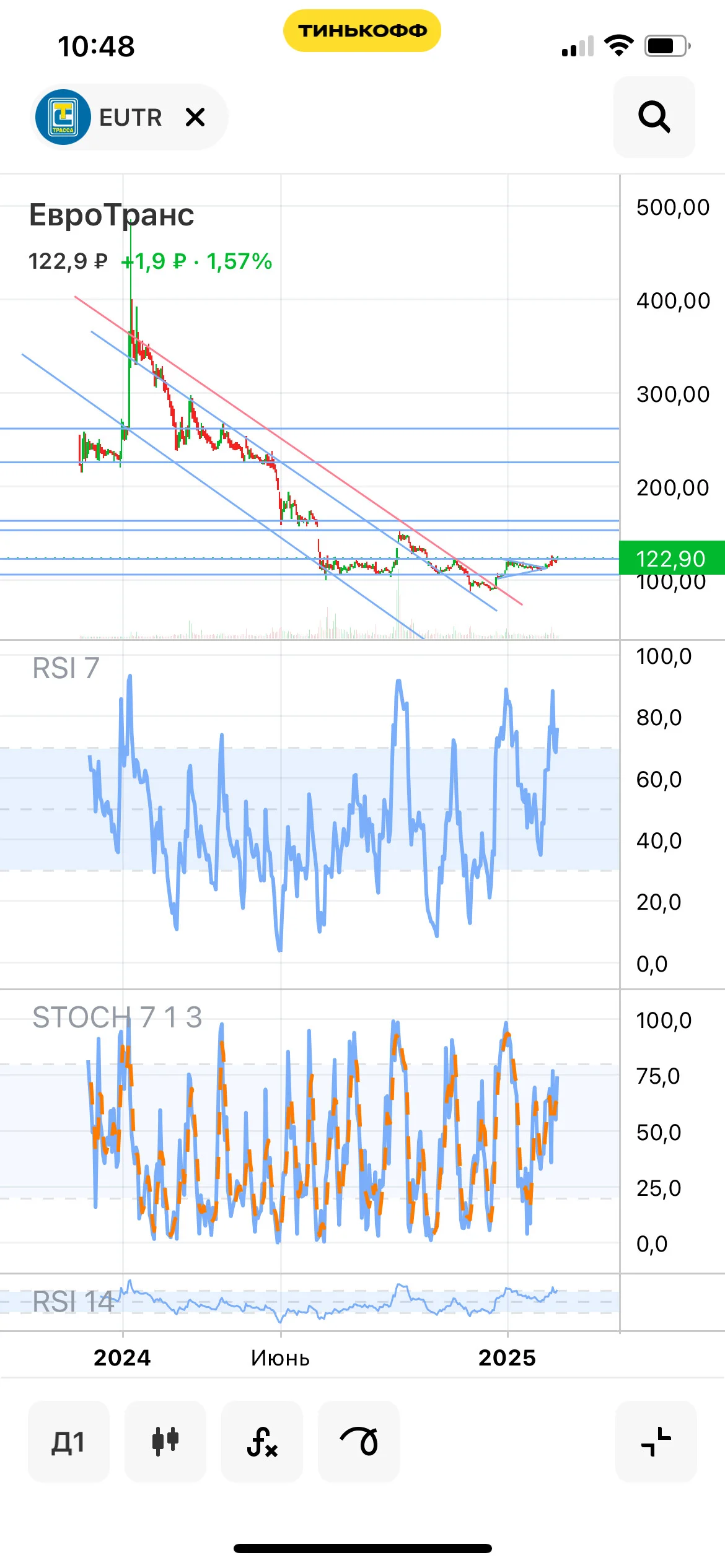The height and width of the screenshot is (1568, 725).
Task: Tap the 10:48 clock in status bar
Action: tap(96, 46)
